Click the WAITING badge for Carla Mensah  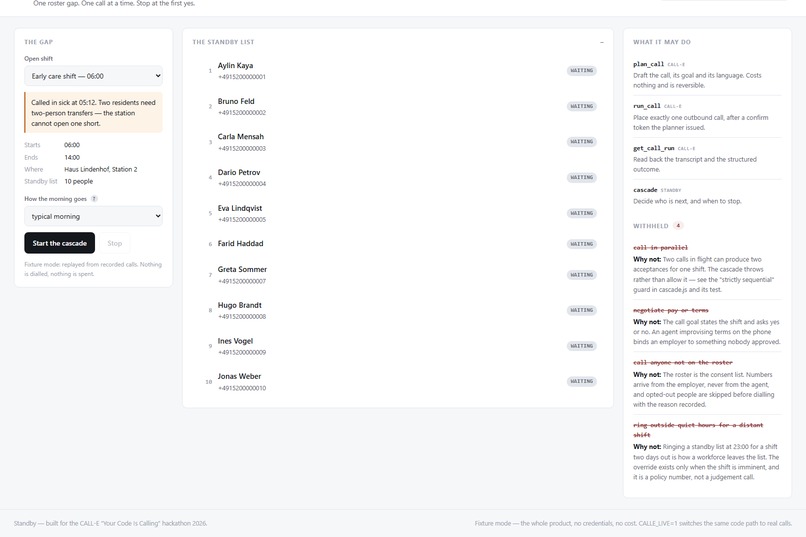[x=582, y=141]
